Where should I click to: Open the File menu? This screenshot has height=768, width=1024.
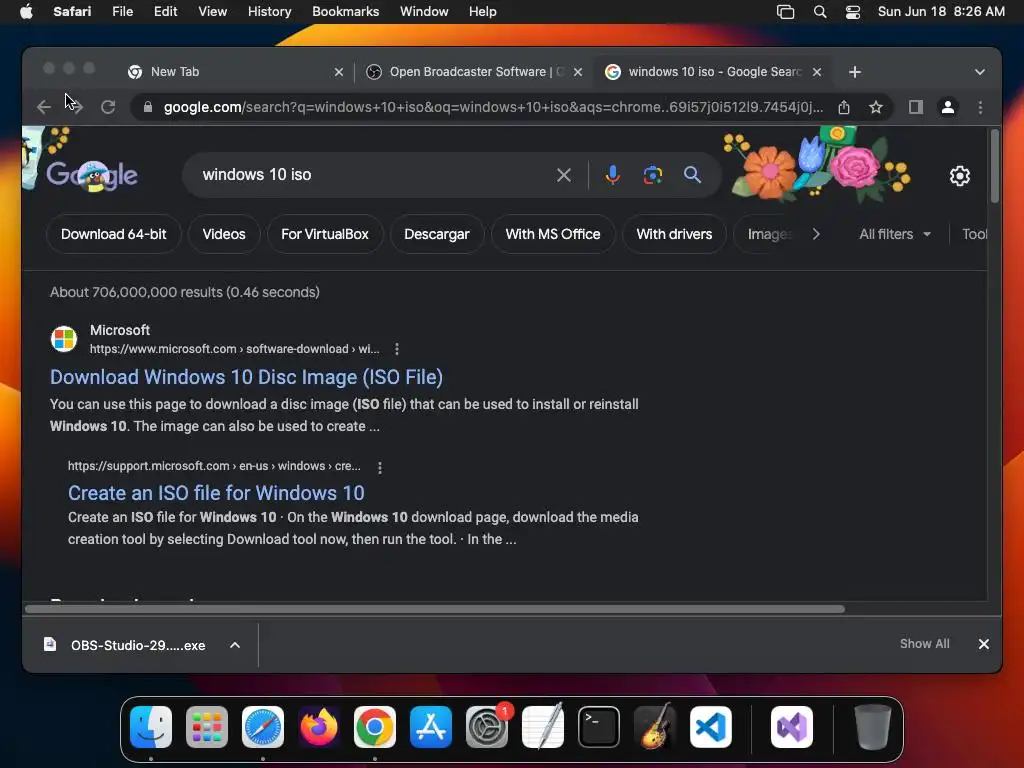122,12
